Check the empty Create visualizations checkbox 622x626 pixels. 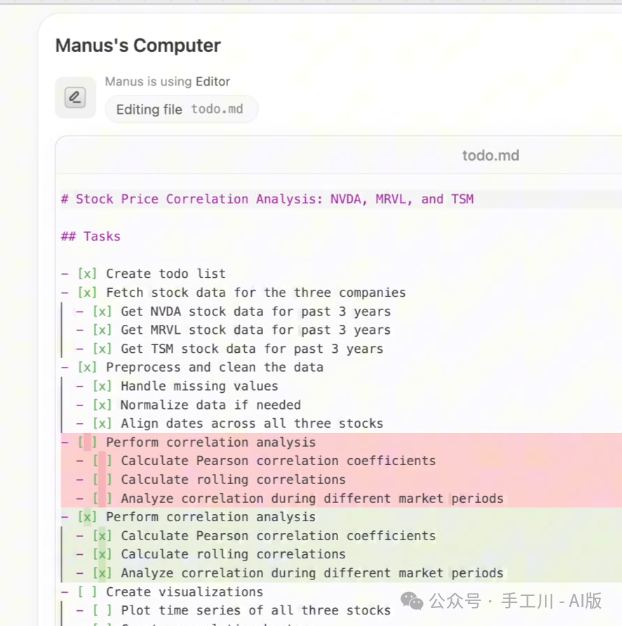coord(87,592)
